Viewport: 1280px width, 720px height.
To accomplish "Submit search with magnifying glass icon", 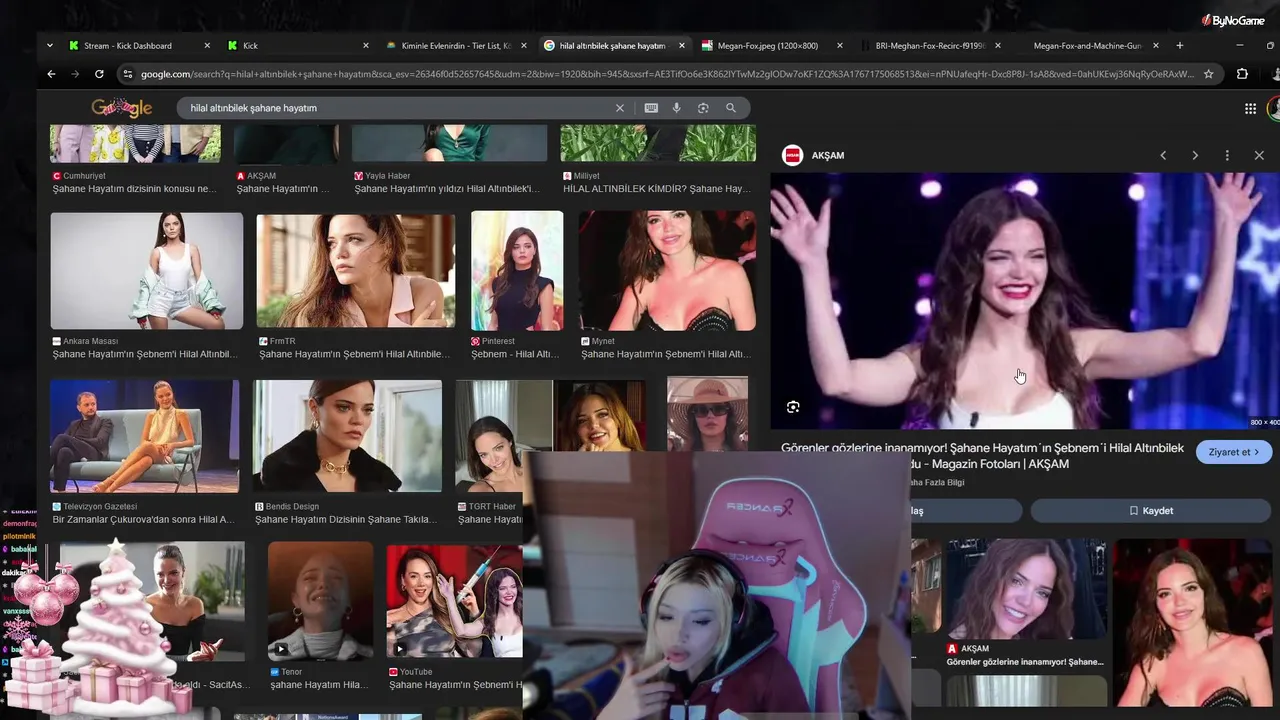I will click(x=731, y=108).
